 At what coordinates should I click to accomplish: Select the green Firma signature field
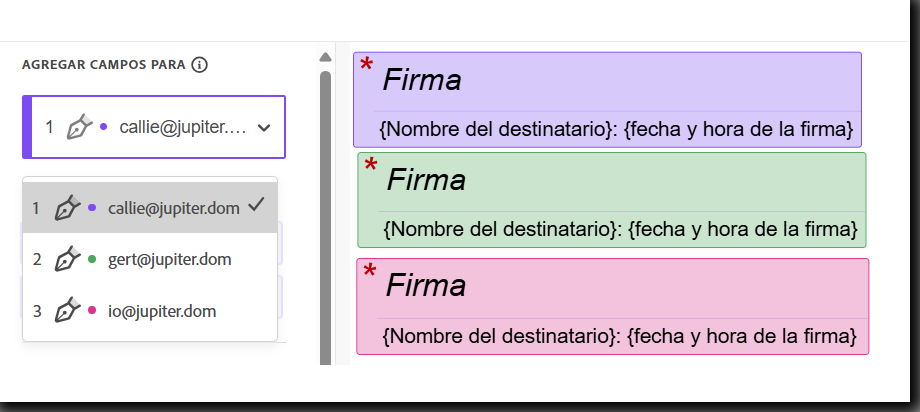(x=611, y=199)
